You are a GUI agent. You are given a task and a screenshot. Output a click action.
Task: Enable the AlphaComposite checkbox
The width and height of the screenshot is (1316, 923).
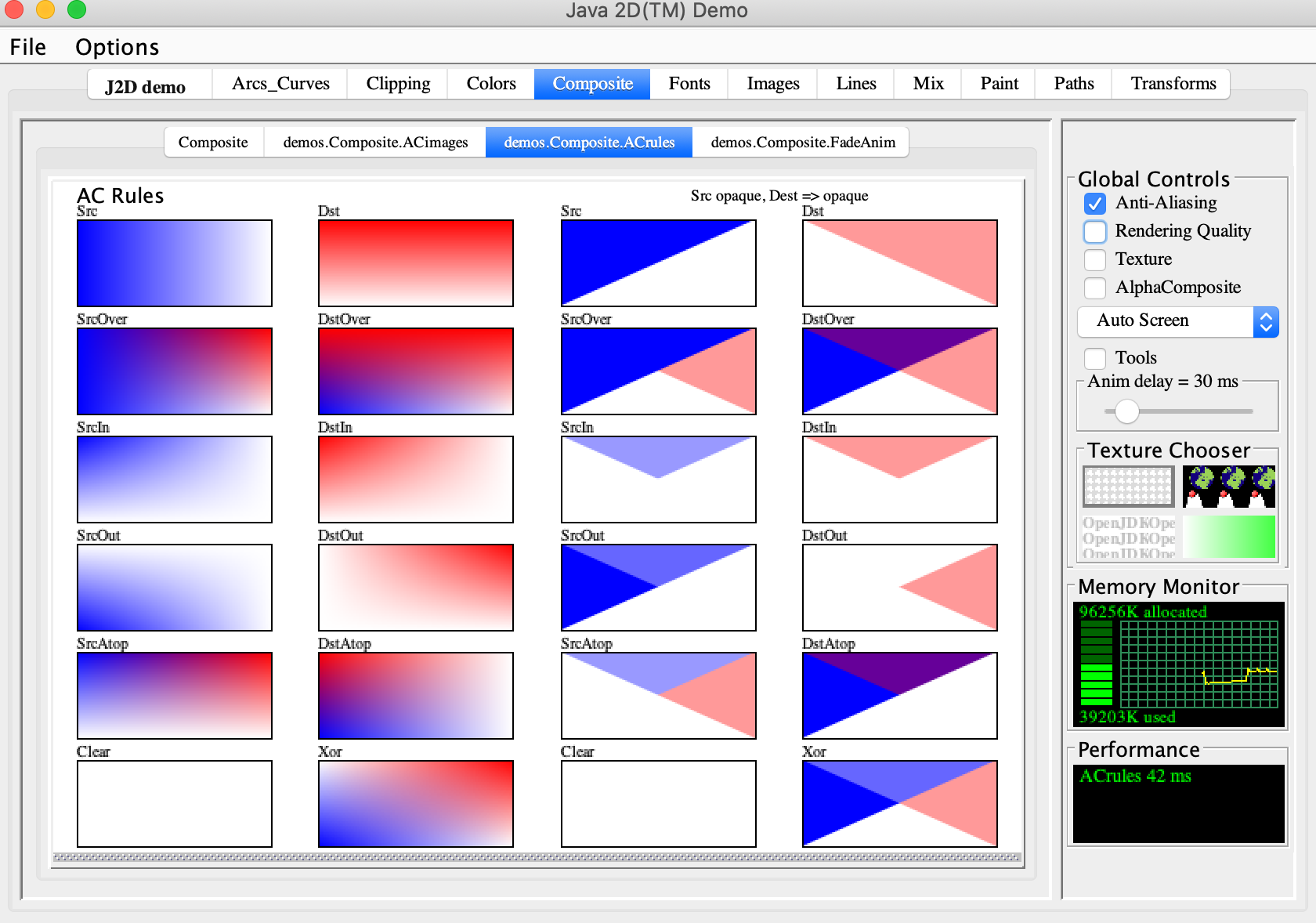[1095, 288]
